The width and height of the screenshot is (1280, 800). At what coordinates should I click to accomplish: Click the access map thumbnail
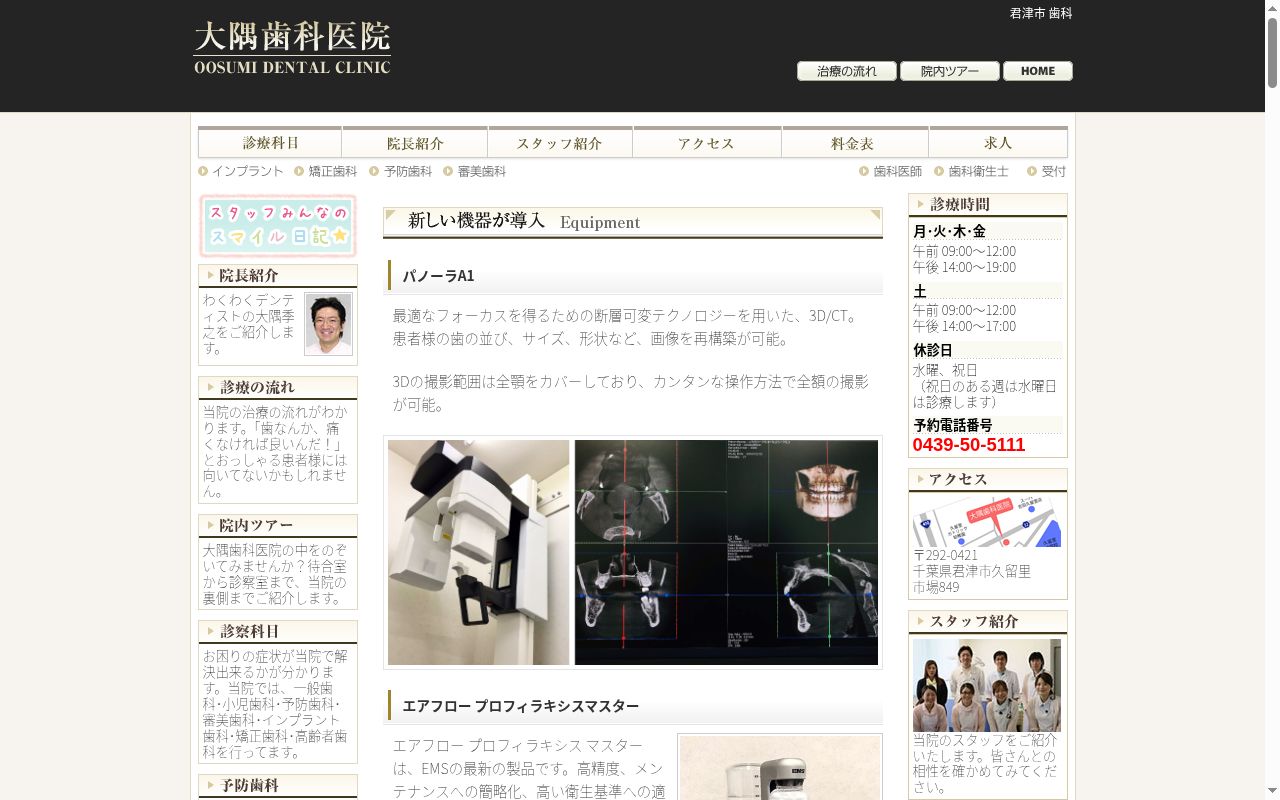coord(987,521)
